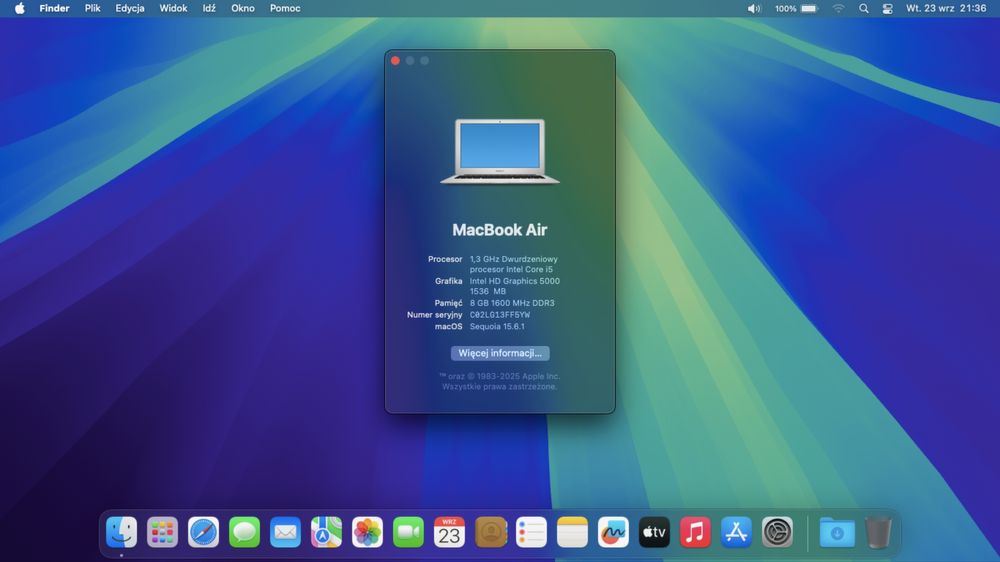Viewport: 1000px width, 562px height.
Task: Click the Numer seryjny label
Action: point(435,314)
